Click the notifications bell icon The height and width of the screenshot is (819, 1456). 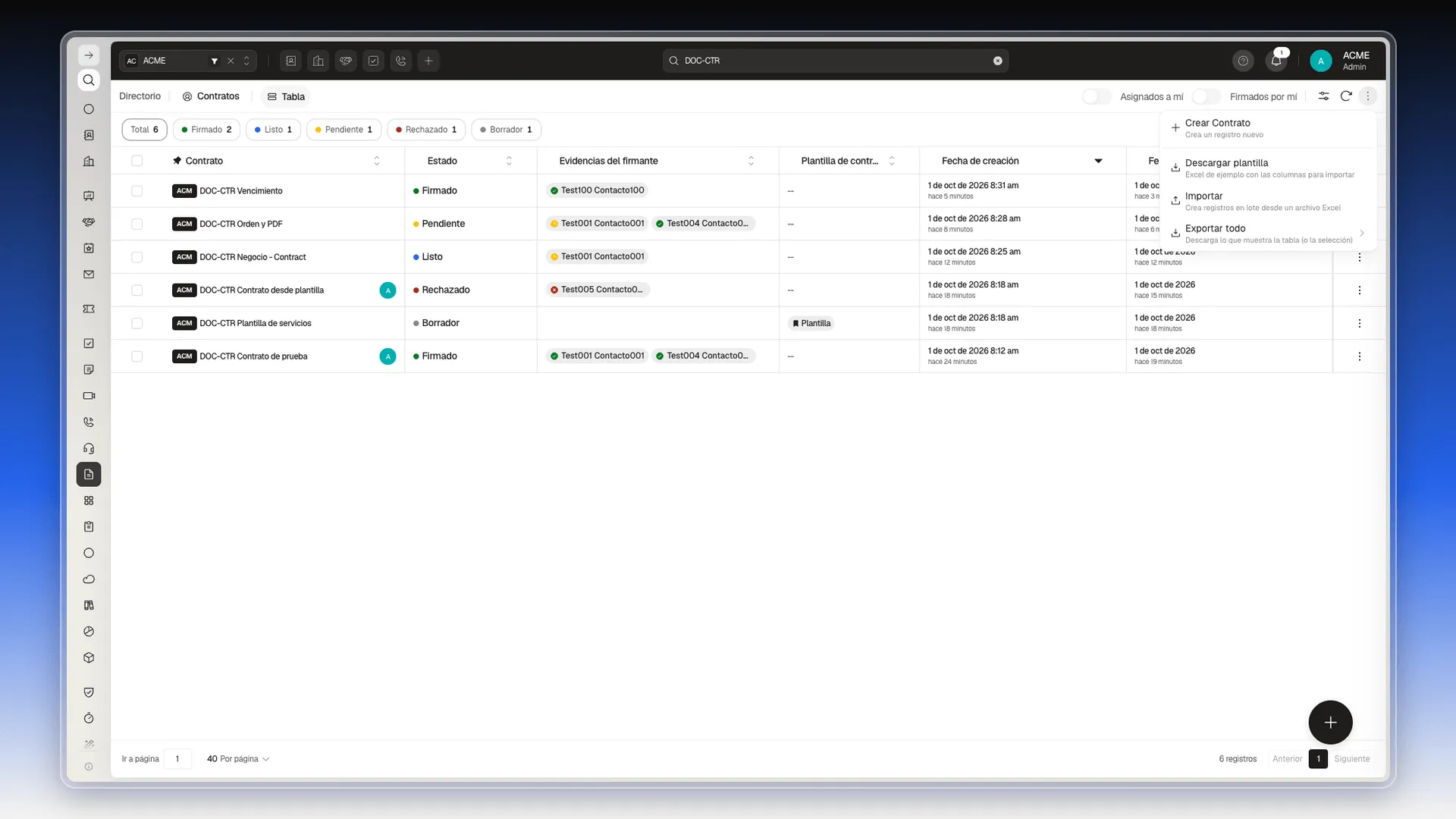pos(1276,61)
